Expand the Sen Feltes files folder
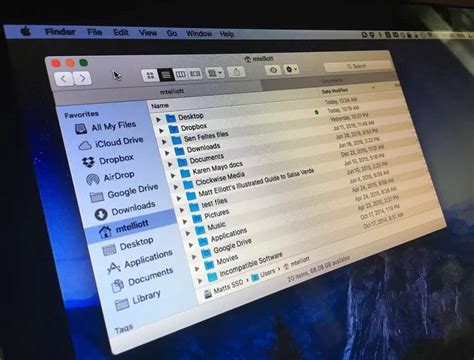This screenshot has width=474, height=360. click(164, 142)
